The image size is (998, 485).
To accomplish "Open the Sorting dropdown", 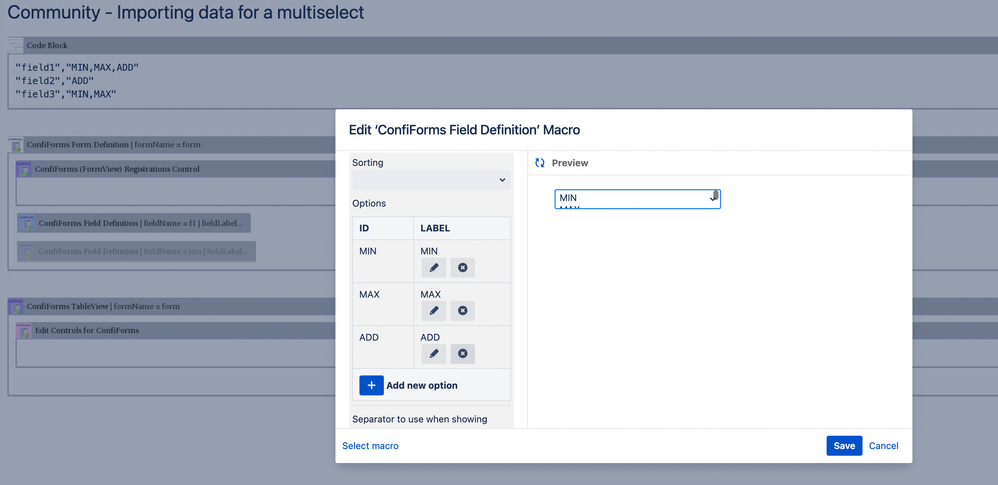I will pos(432,180).
